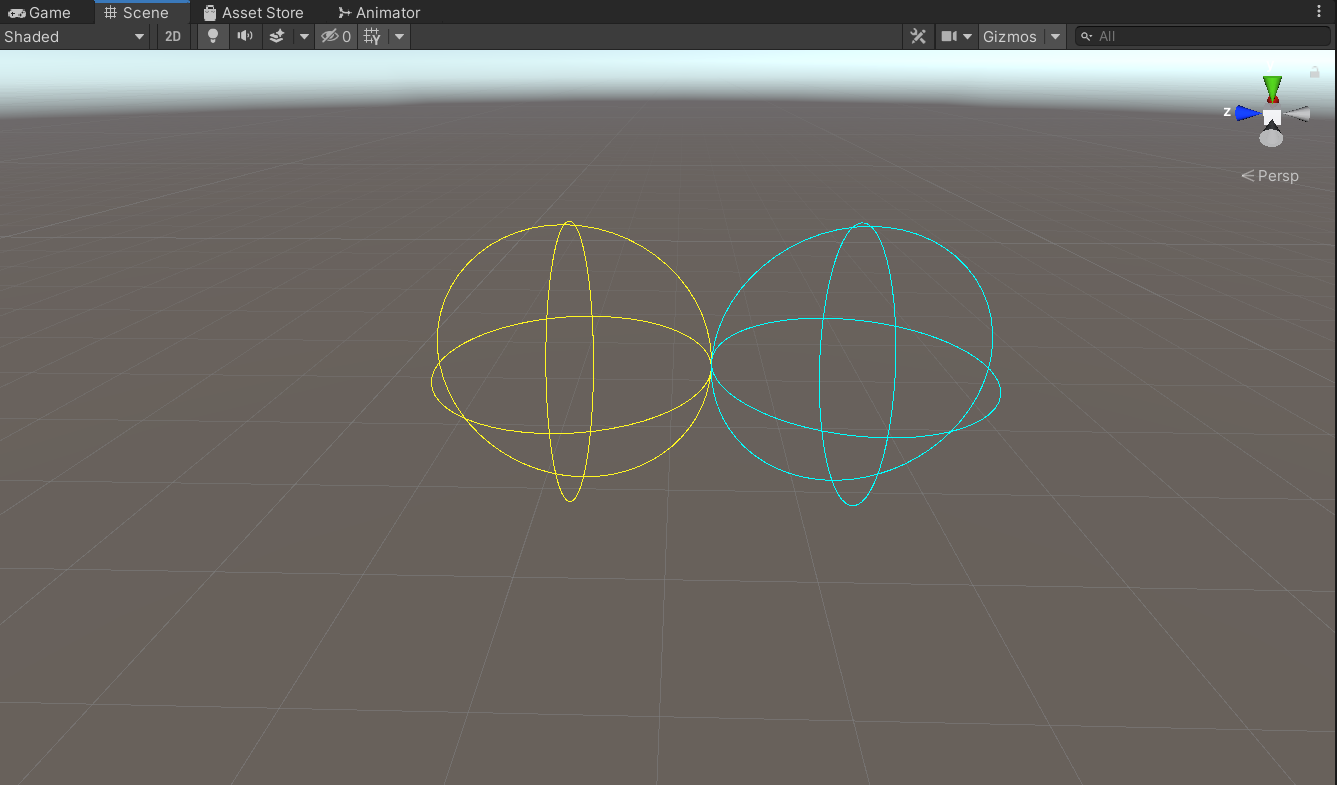Click the gizmo center cube
This screenshot has width=1337, height=785.
[1272, 117]
